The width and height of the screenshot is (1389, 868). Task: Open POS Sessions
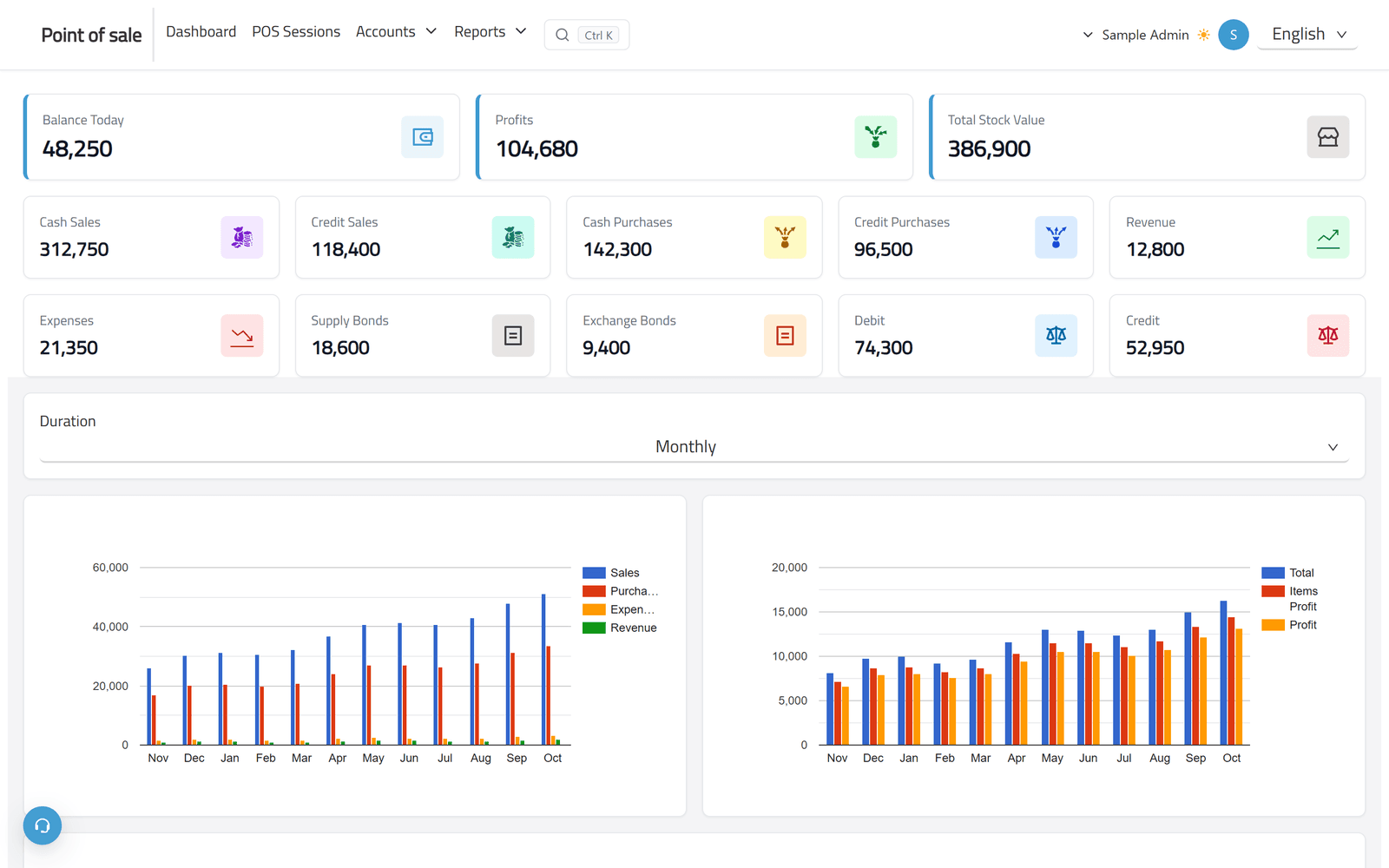pos(296,31)
